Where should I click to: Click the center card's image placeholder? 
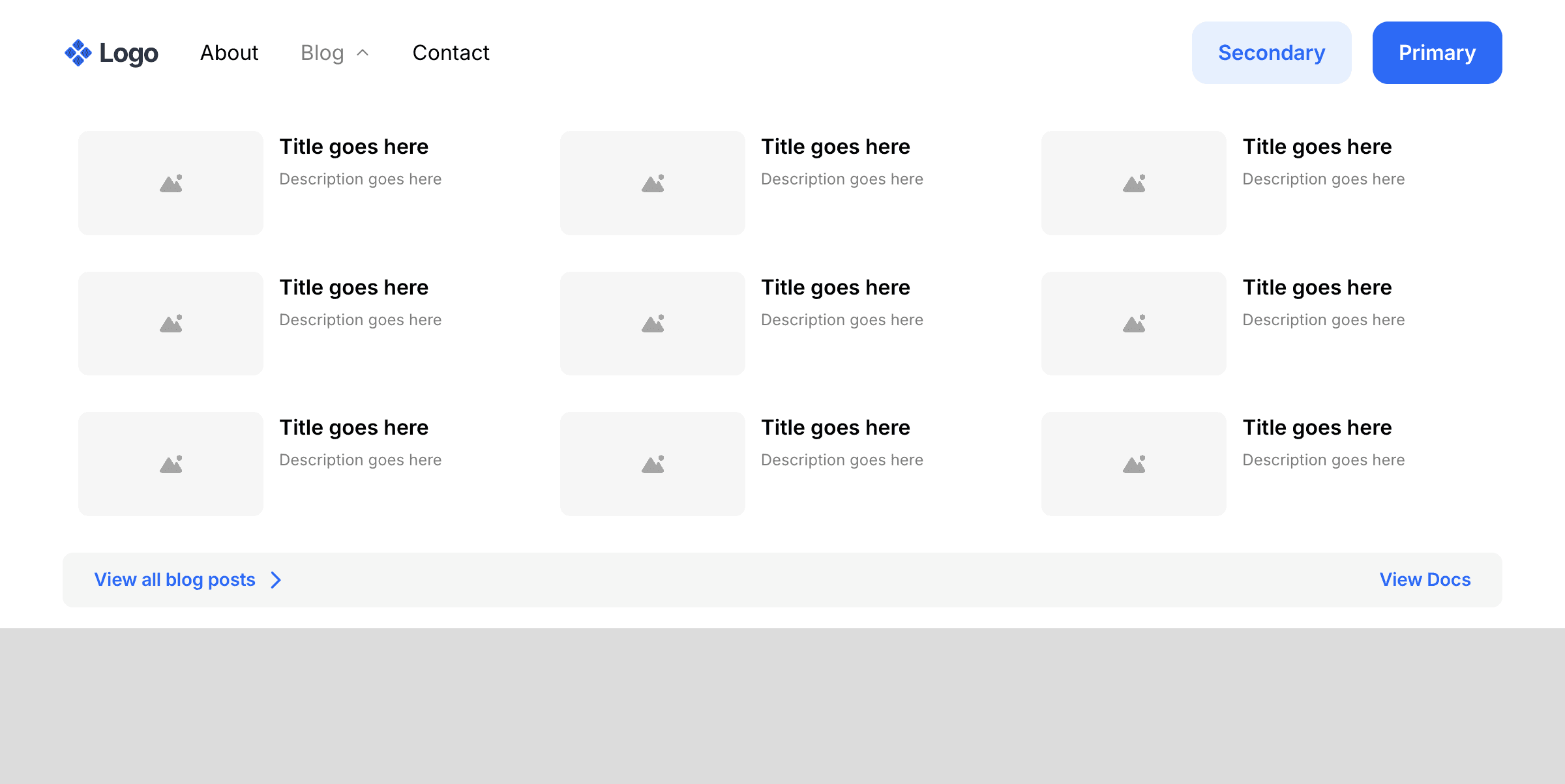(652, 323)
